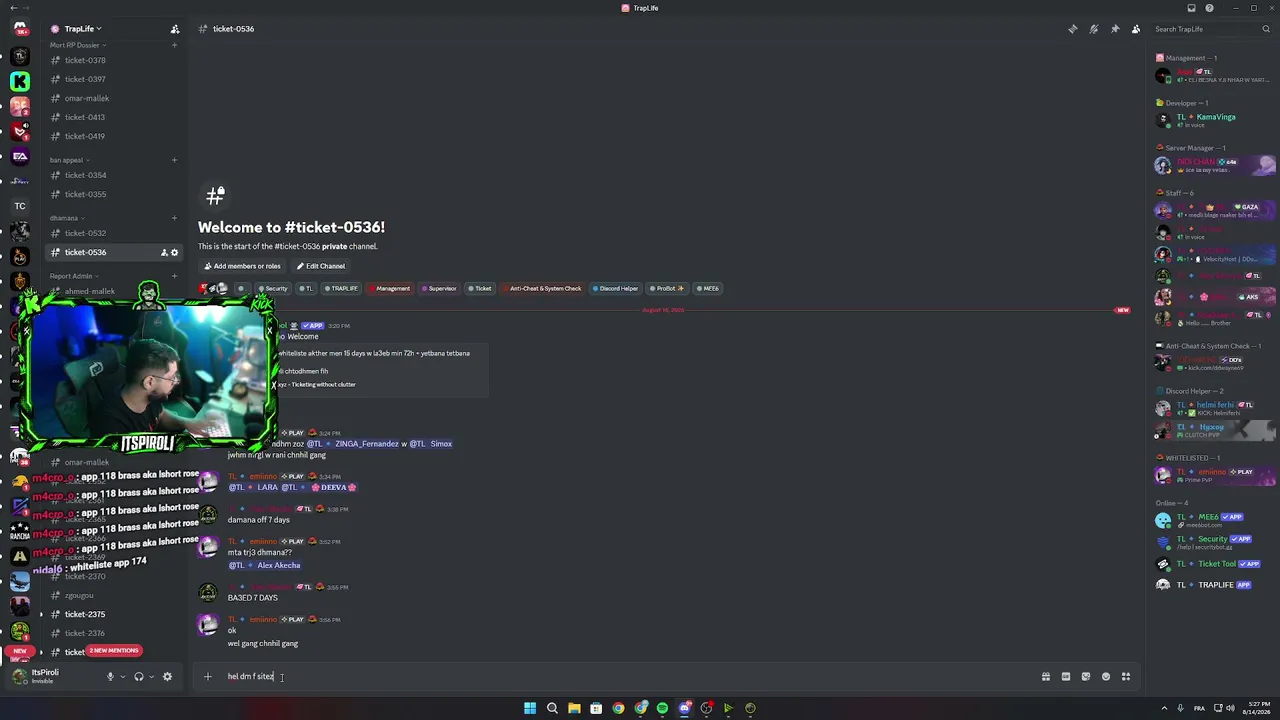Click Add members or roles button
The width and height of the screenshot is (1280, 720).
click(x=242, y=266)
